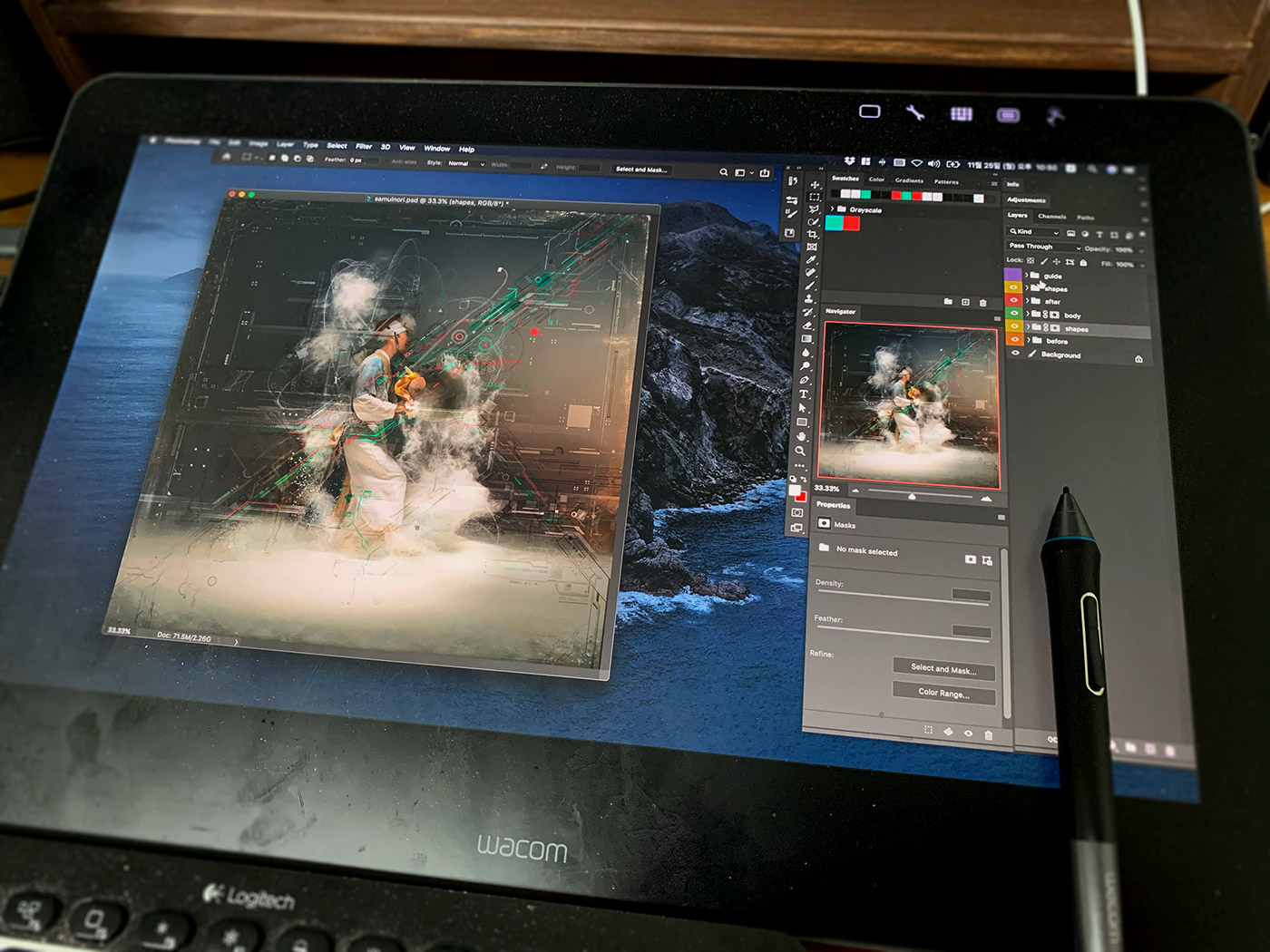Select the Rectangle shape tool
1270x952 pixels.
point(802,423)
